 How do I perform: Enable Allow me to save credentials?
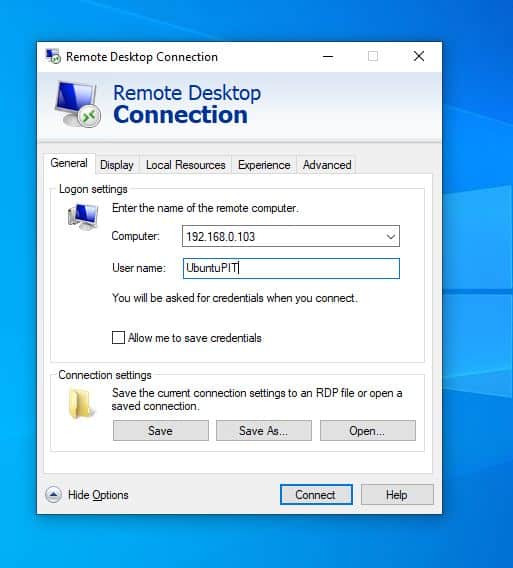pyautogui.click(x=118, y=338)
